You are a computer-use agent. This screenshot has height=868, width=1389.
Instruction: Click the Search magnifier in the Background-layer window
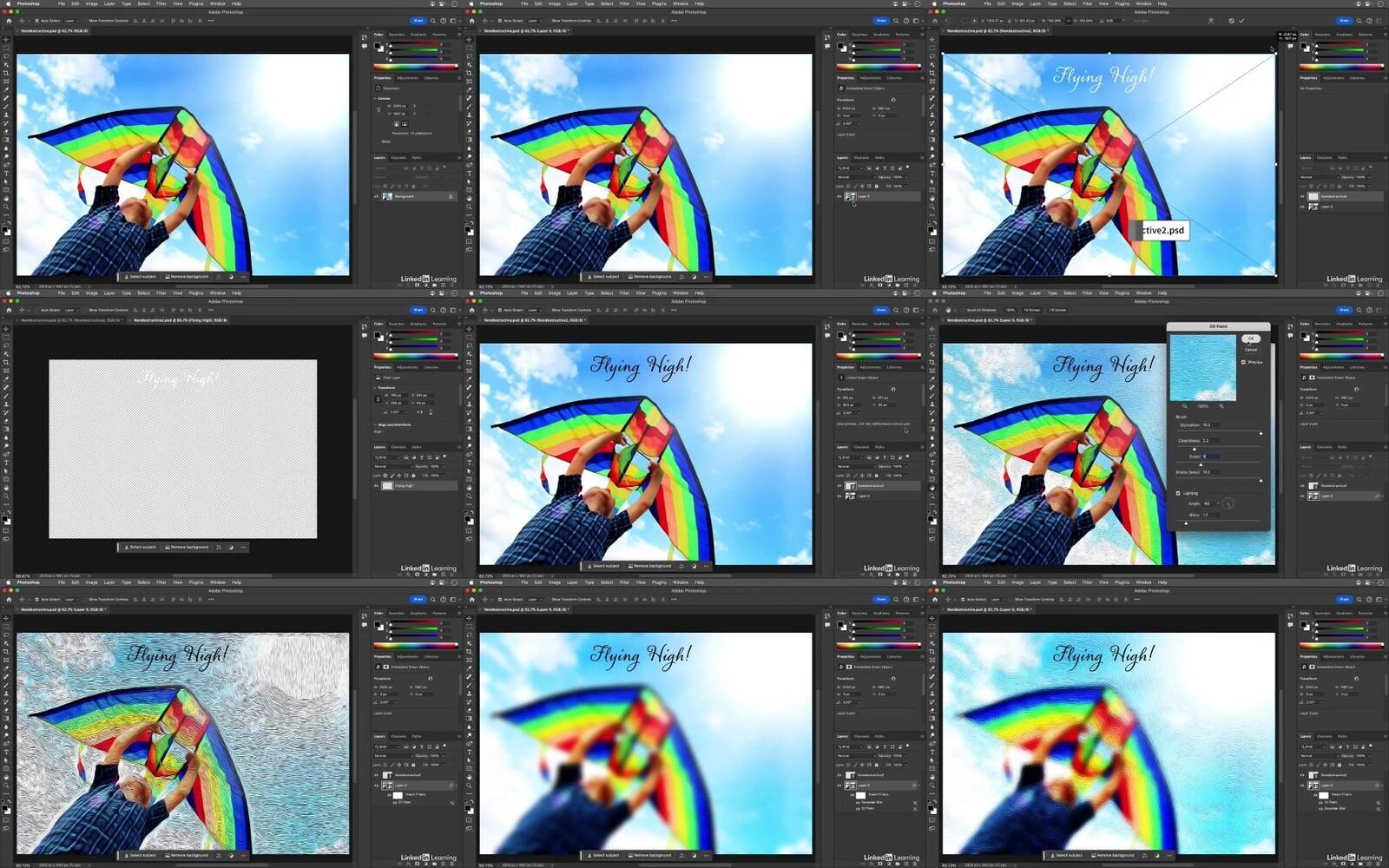pyautogui.click(x=433, y=21)
